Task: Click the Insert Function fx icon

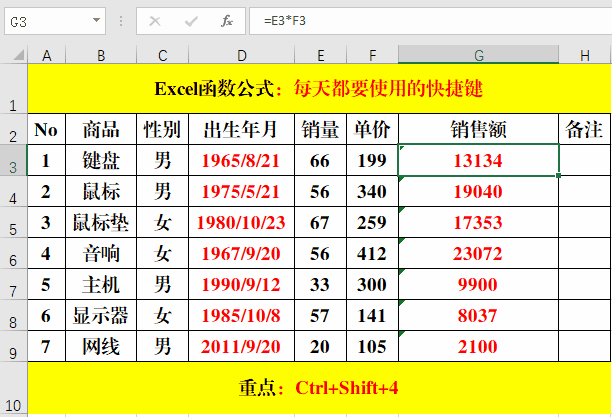Action: [227, 21]
